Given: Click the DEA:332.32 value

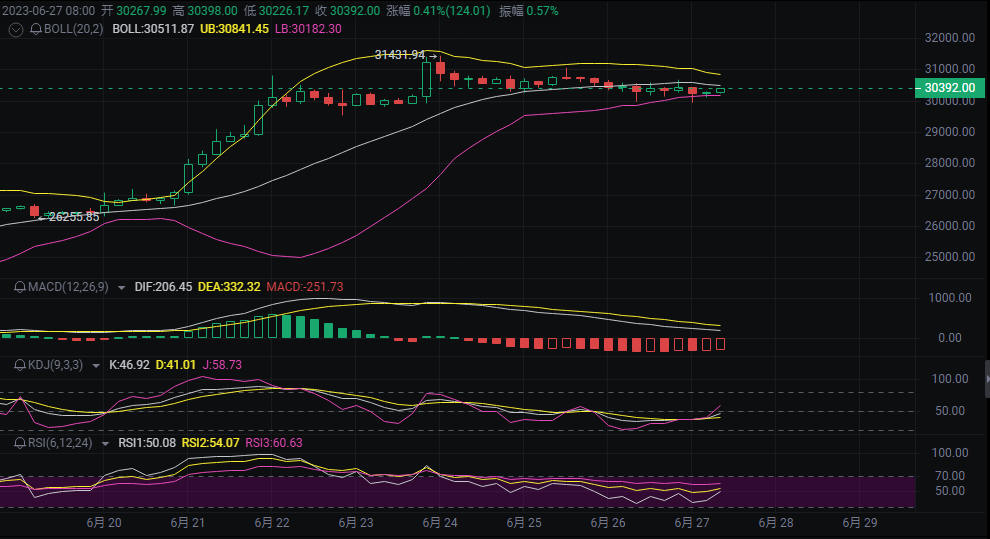Looking at the screenshot, I should 229,287.
